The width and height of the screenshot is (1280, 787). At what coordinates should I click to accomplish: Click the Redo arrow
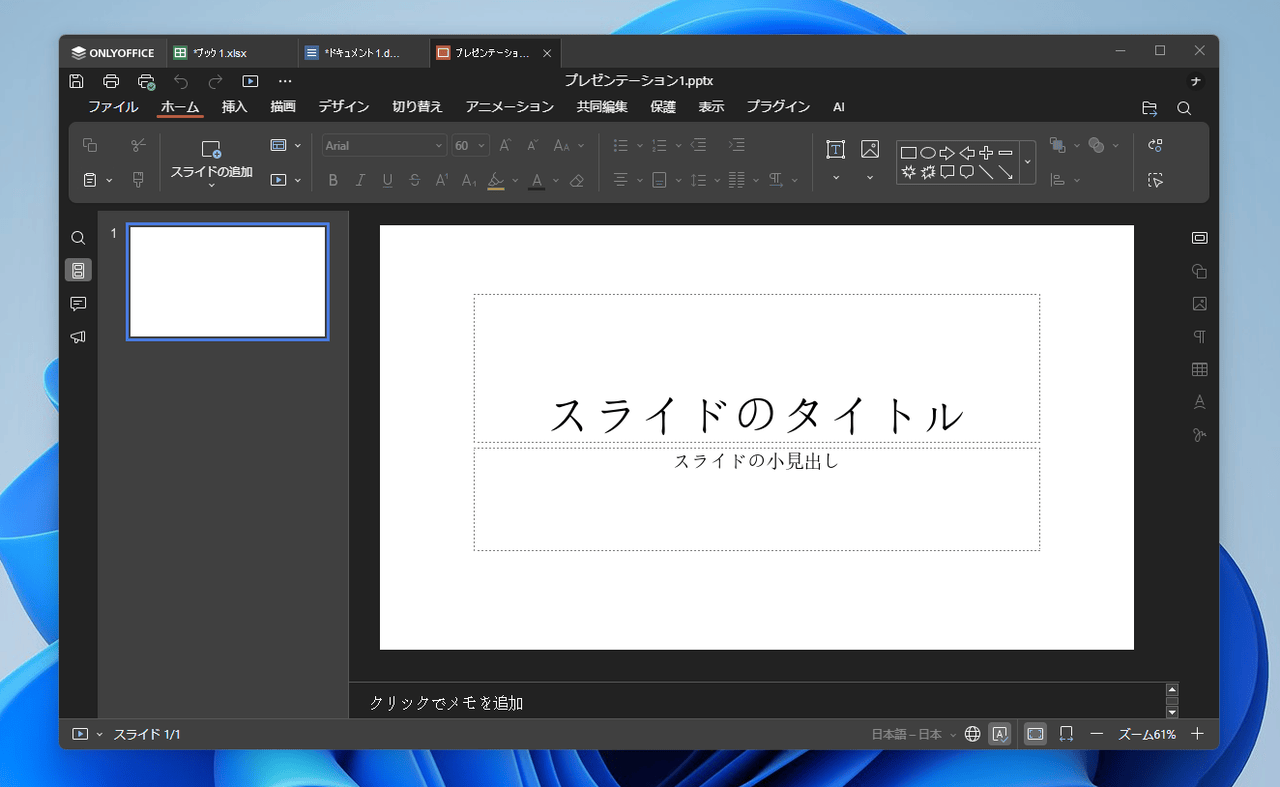pos(215,81)
